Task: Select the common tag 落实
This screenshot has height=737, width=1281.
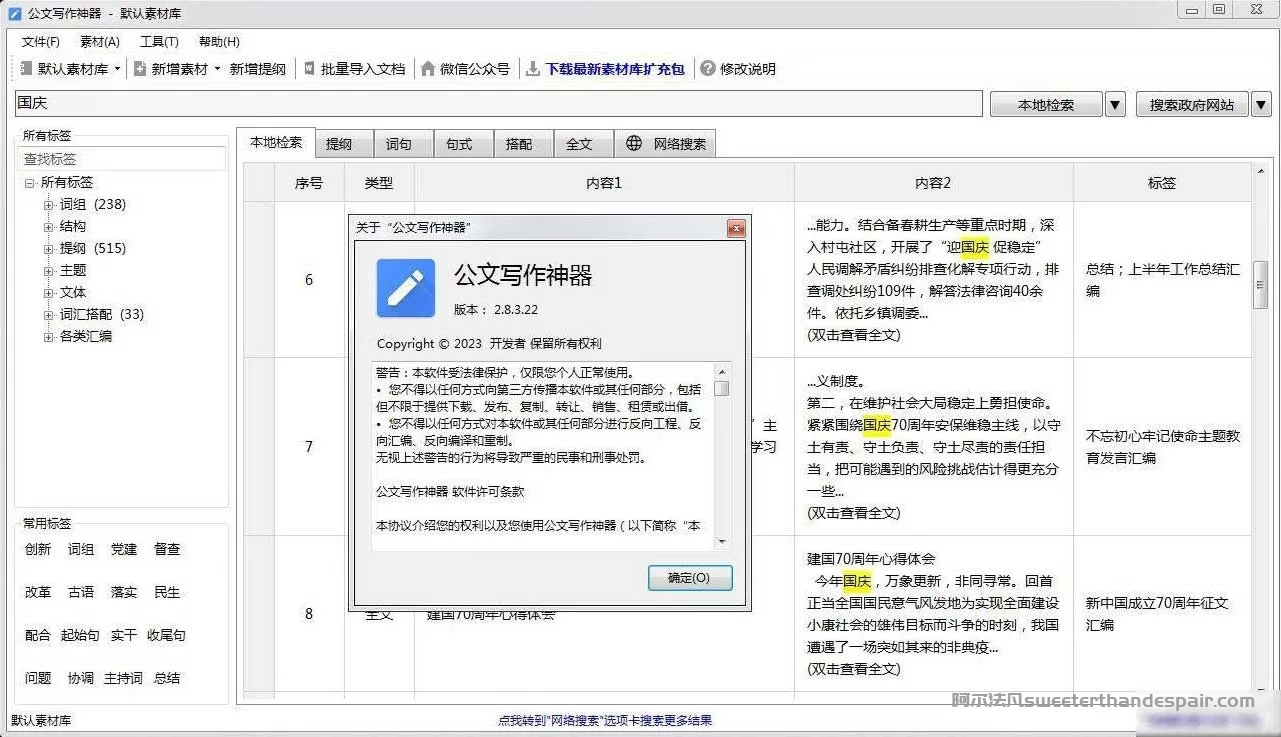Action: coord(124,592)
